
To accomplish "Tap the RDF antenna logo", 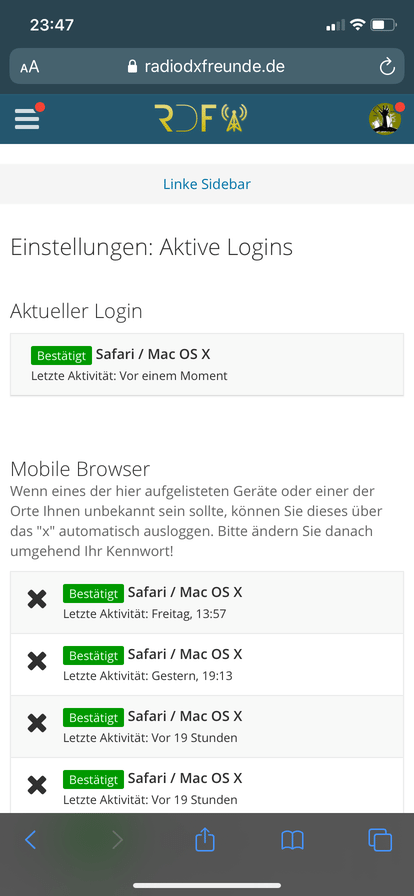I will 201,118.
